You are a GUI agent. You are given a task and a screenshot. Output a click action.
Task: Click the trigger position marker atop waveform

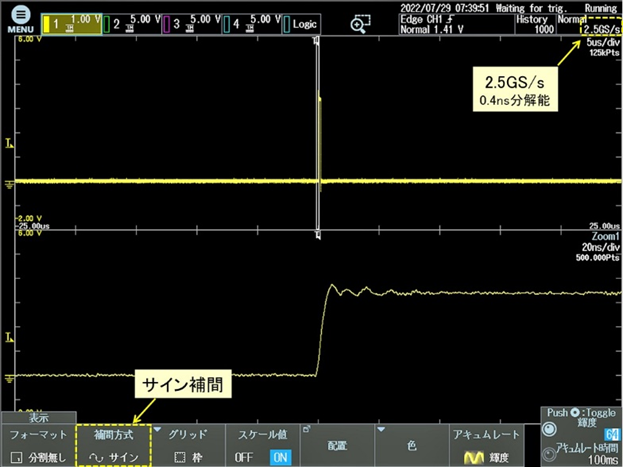pos(316,40)
